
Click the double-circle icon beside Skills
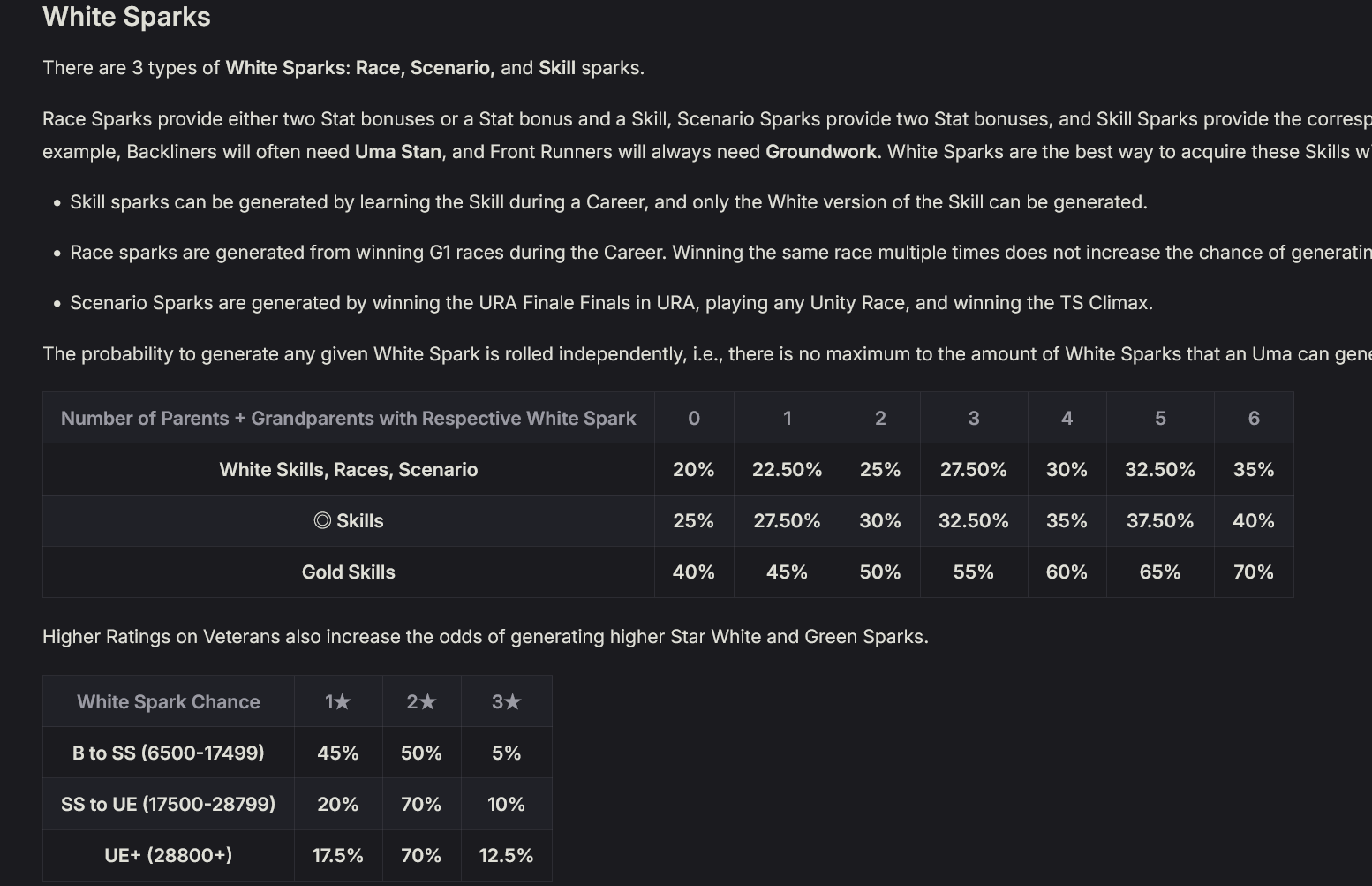(x=322, y=520)
